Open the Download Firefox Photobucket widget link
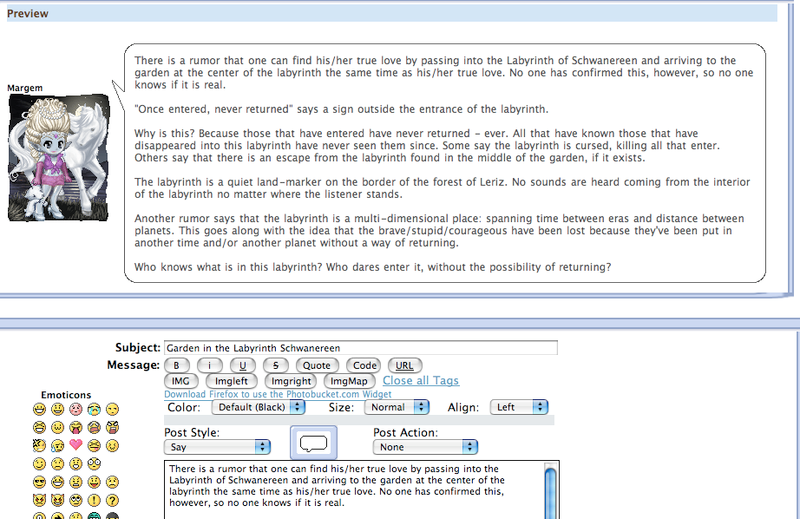The image size is (800, 519). [x=278, y=394]
